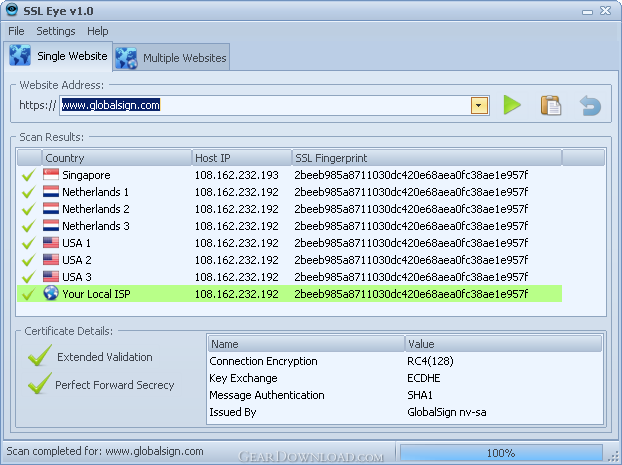Click the Single Website tab globe icon
Screen dimensions: 622x465
click(x=20, y=55)
